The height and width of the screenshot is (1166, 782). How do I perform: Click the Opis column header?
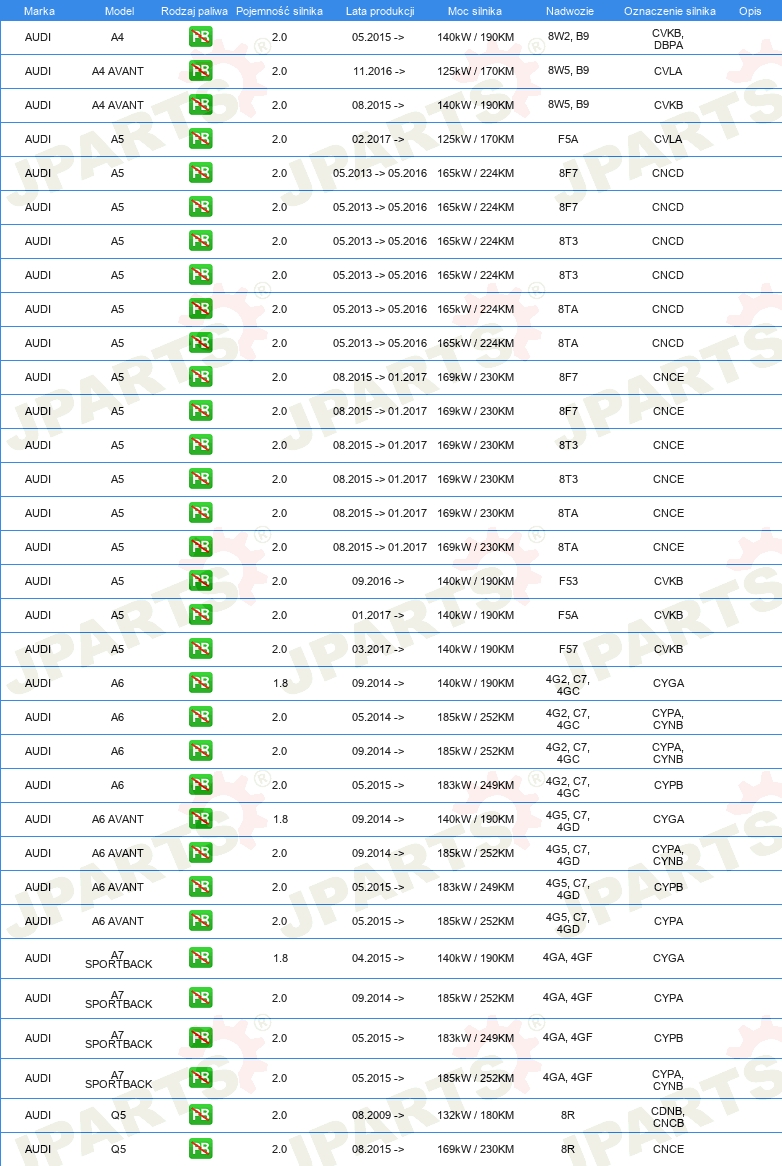[750, 11]
